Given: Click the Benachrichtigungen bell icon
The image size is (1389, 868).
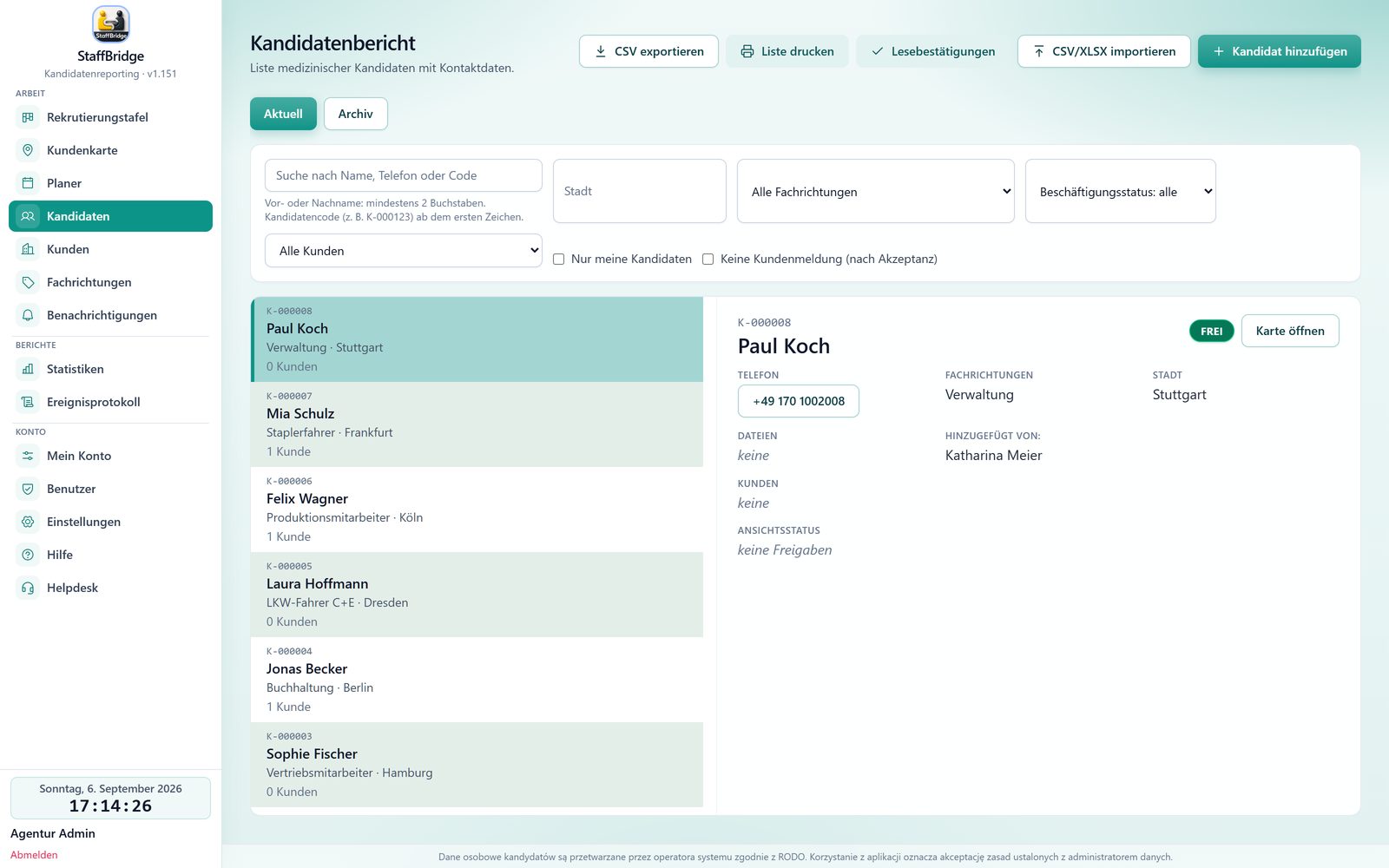Looking at the screenshot, I should [28, 315].
